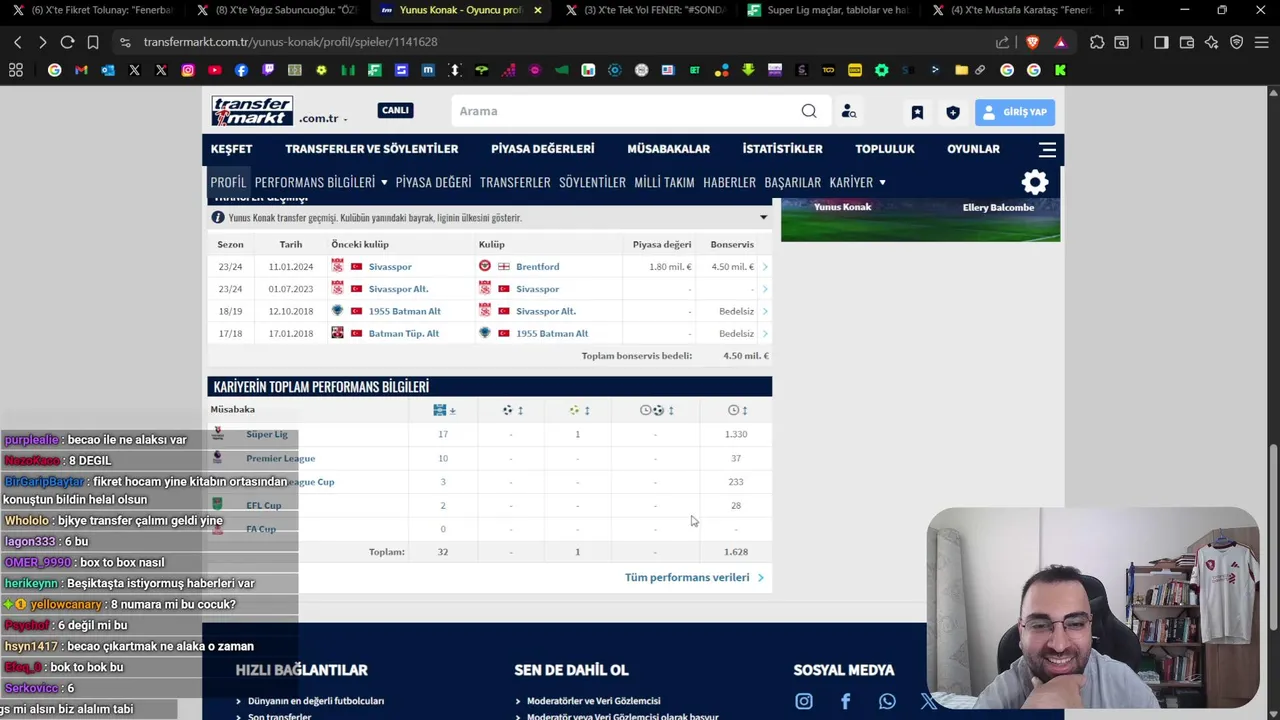This screenshot has width=1280, height=720.
Task: Click the browser reload button
Action: tap(67, 42)
